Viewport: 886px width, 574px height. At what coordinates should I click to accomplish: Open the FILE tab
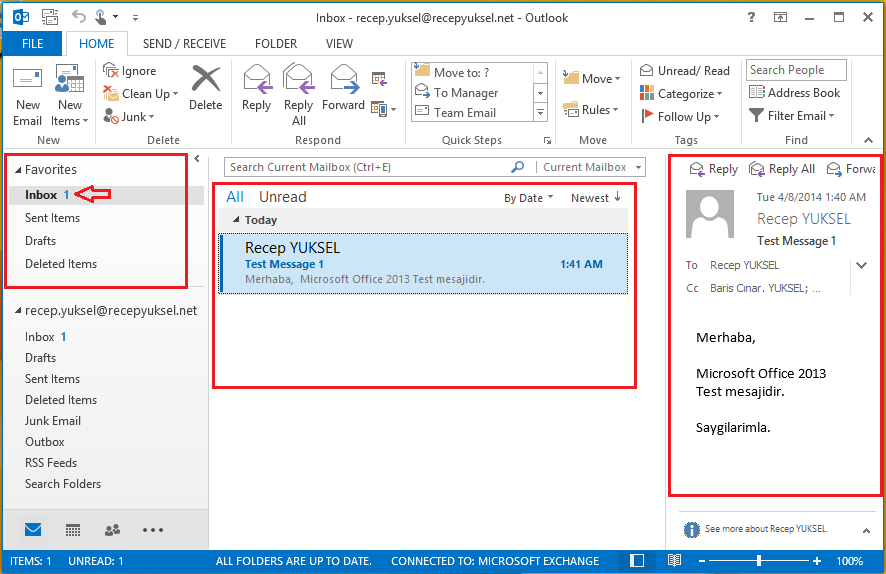click(x=32, y=44)
